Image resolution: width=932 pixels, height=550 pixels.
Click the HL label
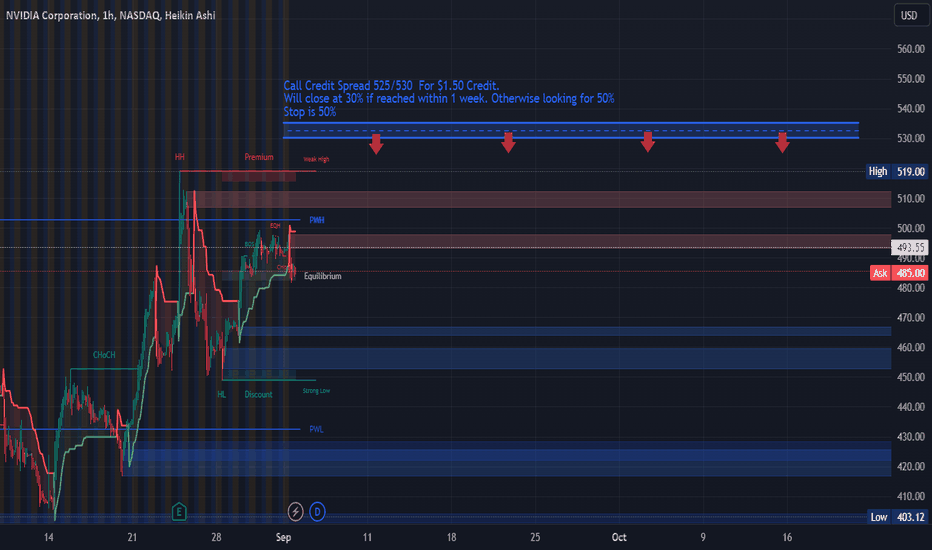pos(222,394)
